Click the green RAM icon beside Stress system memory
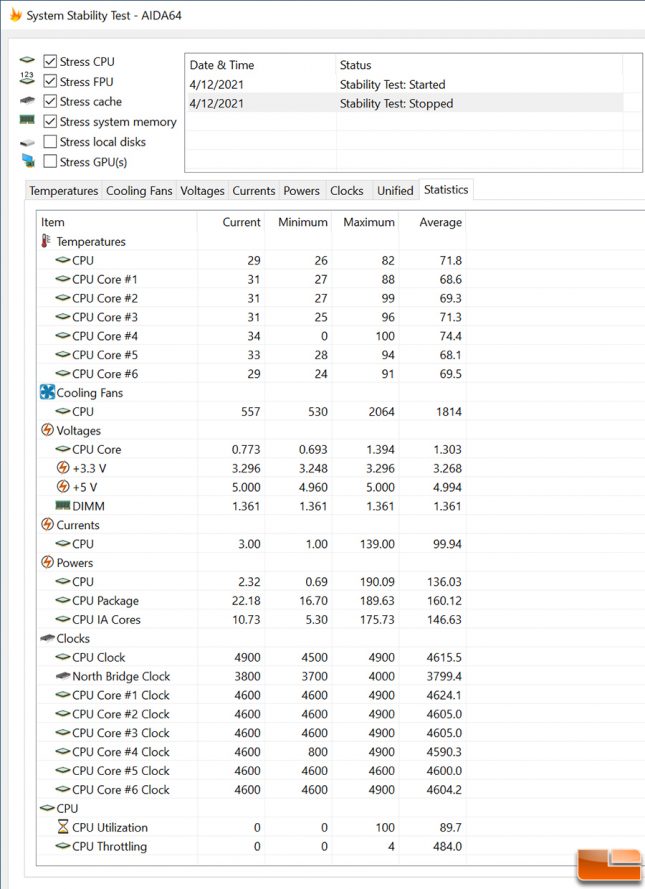The width and height of the screenshot is (645, 889). click(27, 120)
